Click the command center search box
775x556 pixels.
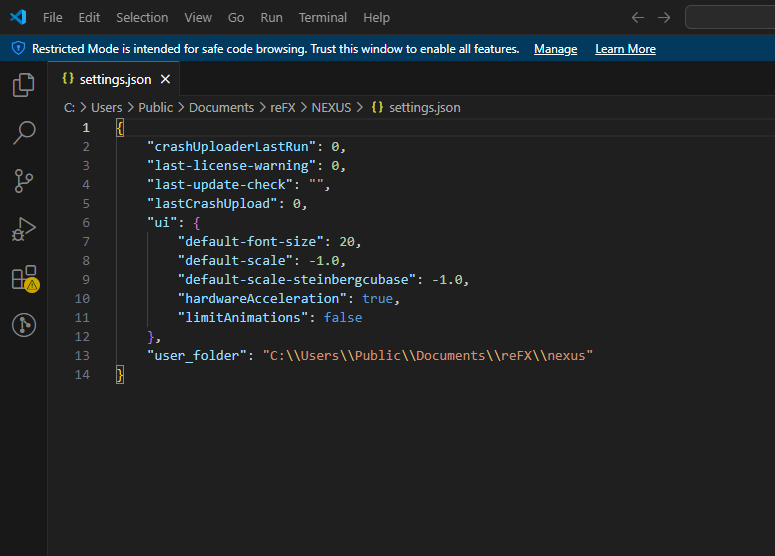coord(730,18)
